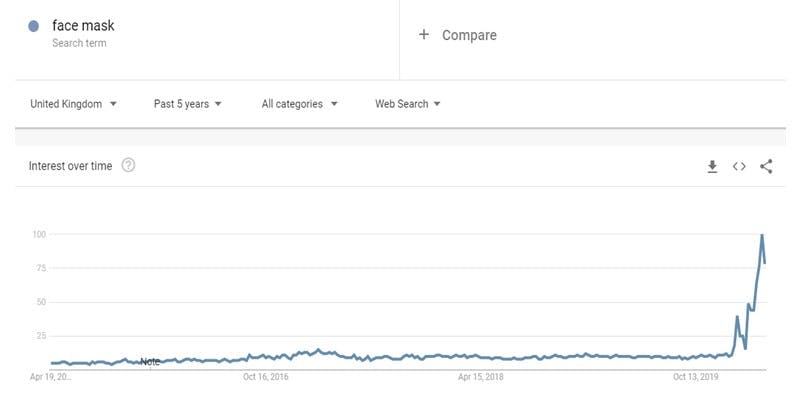Viewport: 800px width, 400px height.
Task: Open the Web Search type dropdown
Action: pos(408,104)
